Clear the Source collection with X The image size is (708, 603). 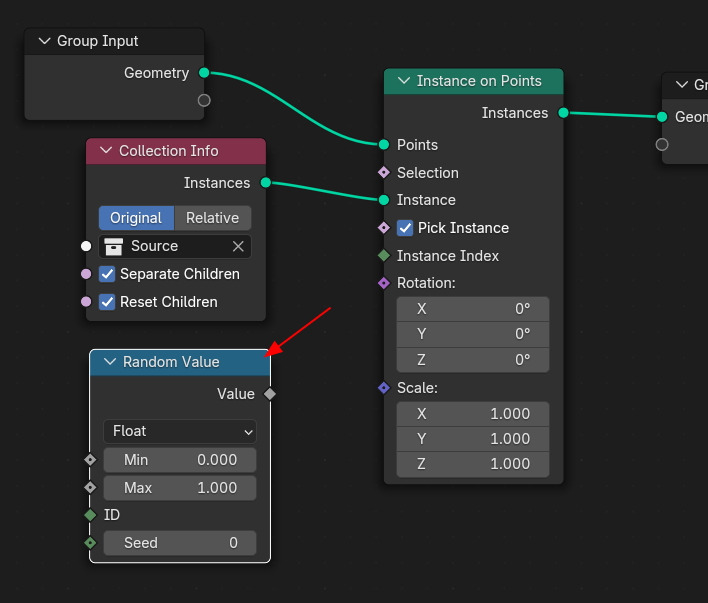coord(238,246)
